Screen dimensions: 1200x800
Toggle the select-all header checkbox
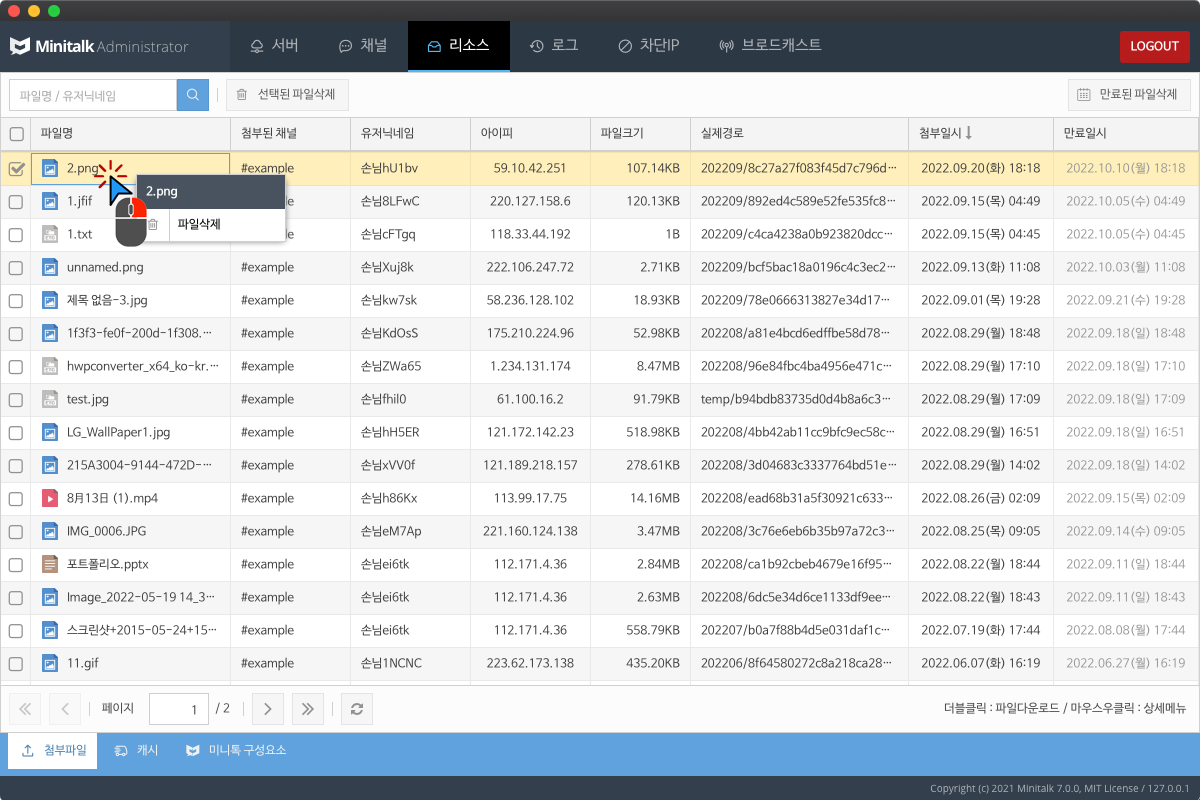pyautogui.click(x=16, y=133)
